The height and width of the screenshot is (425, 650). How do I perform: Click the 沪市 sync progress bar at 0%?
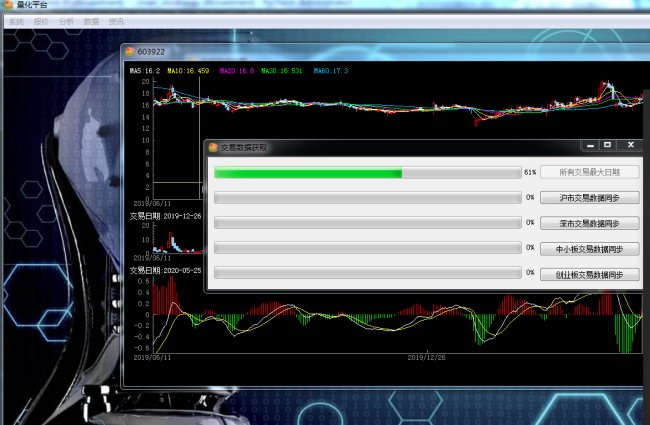pos(367,198)
